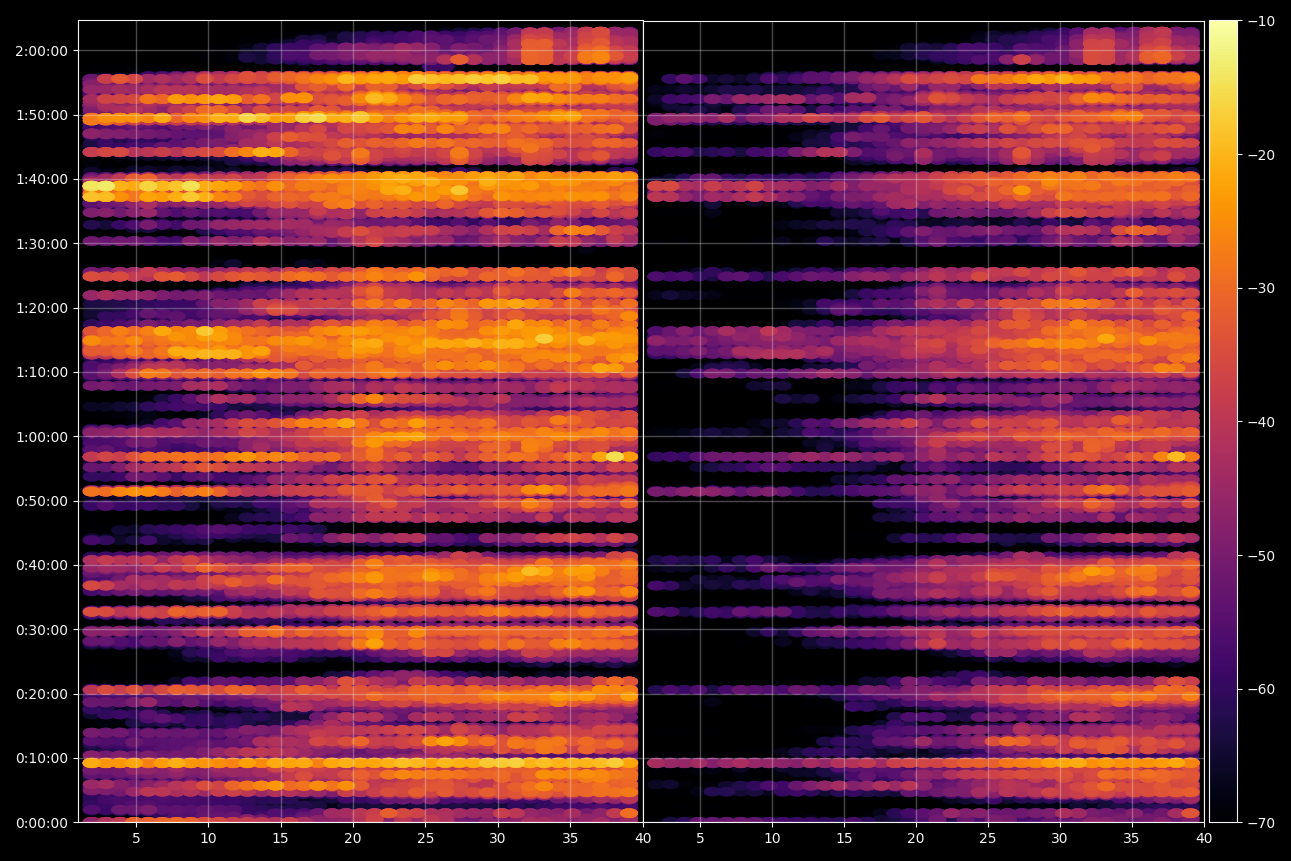The width and height of the screenshot is (1291, 861).
Task: Click the 5 tick label under left heatmap
Action: (x=136, y=839)
